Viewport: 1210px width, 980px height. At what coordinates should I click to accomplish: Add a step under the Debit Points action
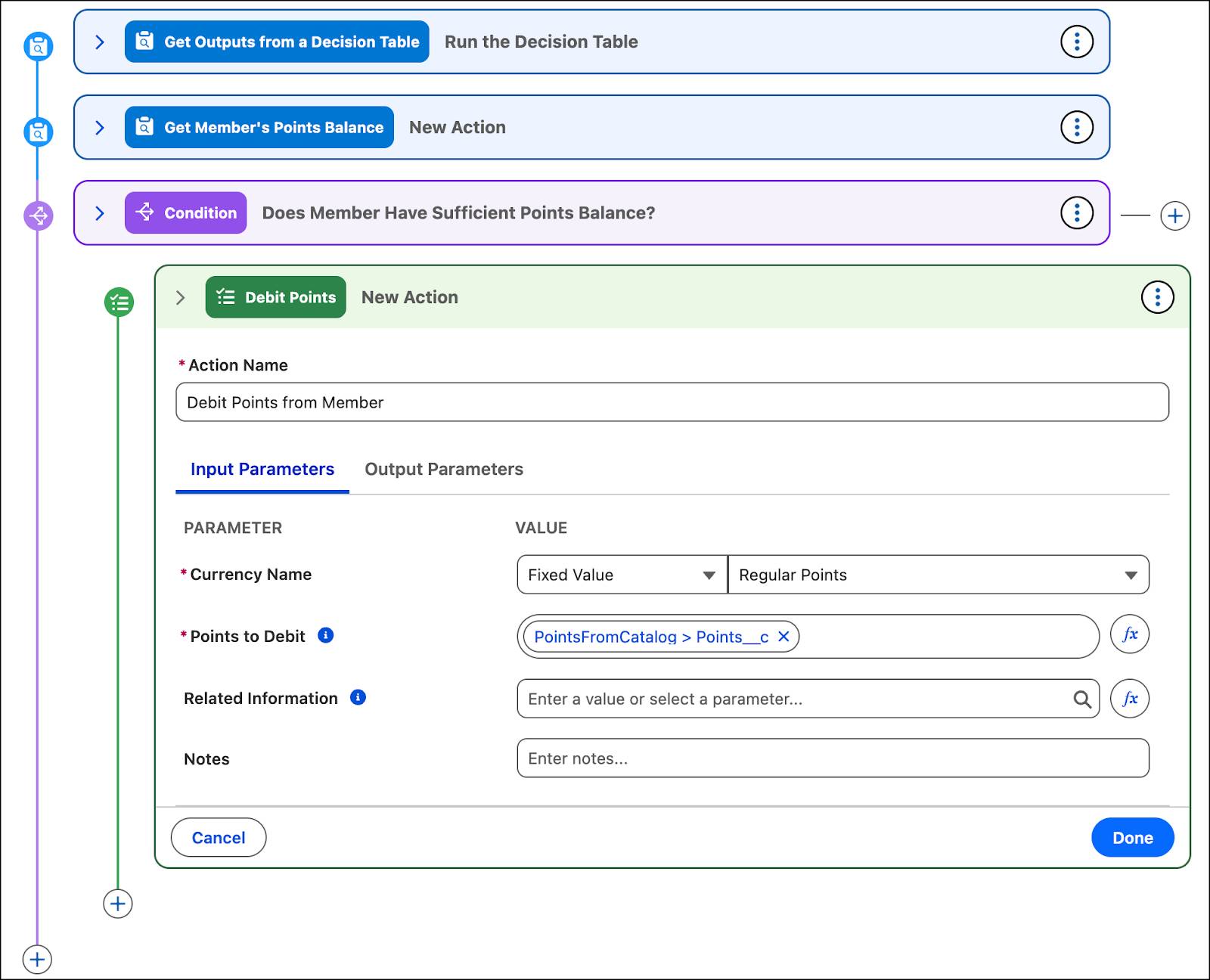pos(118,904)
